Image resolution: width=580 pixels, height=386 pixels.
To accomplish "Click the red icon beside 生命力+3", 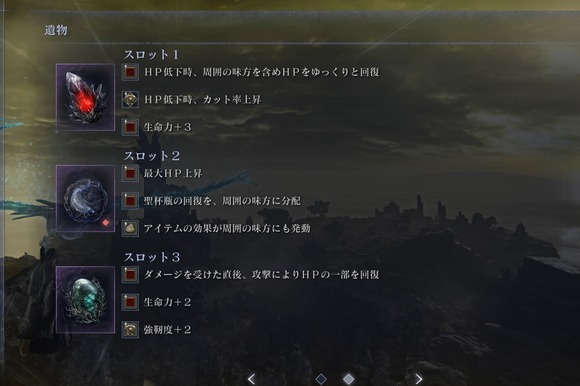I will (x=130, y=127).
